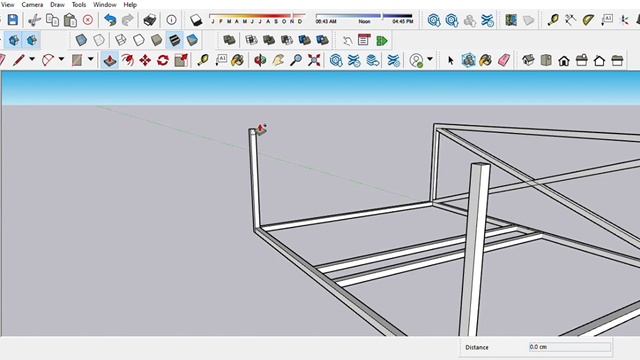Open the 3D Warehouse icon beside the time slider
This screenshot has width=640, height=360.
pyautogui.click(x=434, y=20)
